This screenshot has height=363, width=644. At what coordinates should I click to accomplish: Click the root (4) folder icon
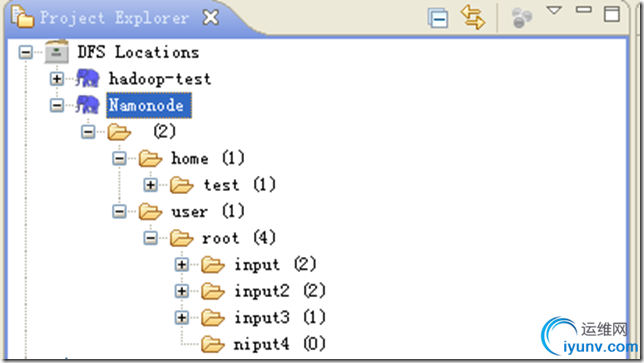tap(182, 238)
